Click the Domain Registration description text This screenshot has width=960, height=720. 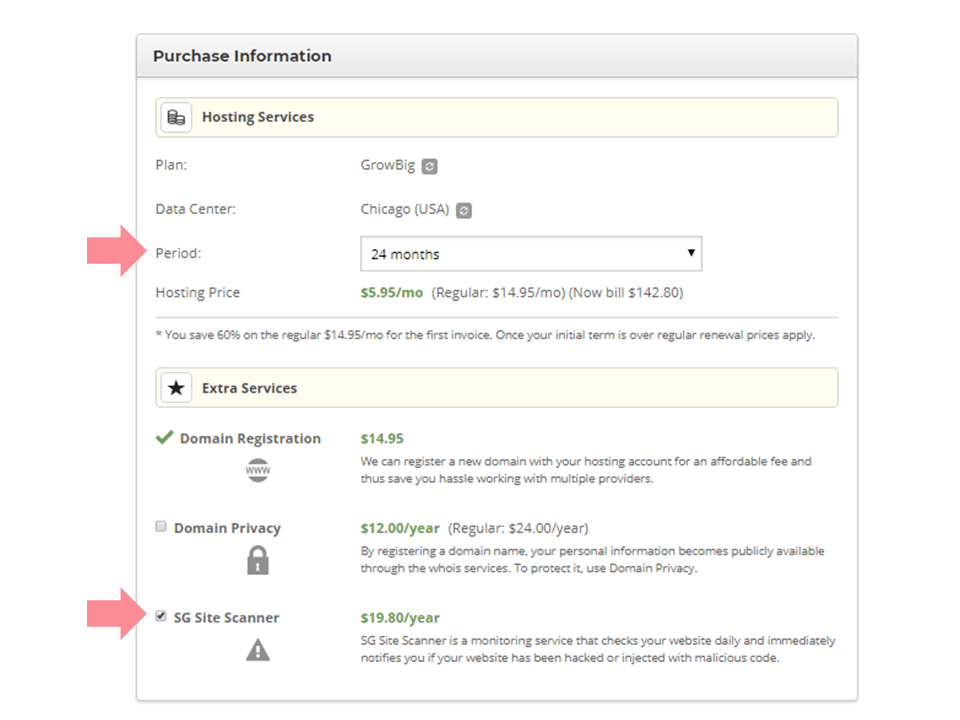coord(586,470)
